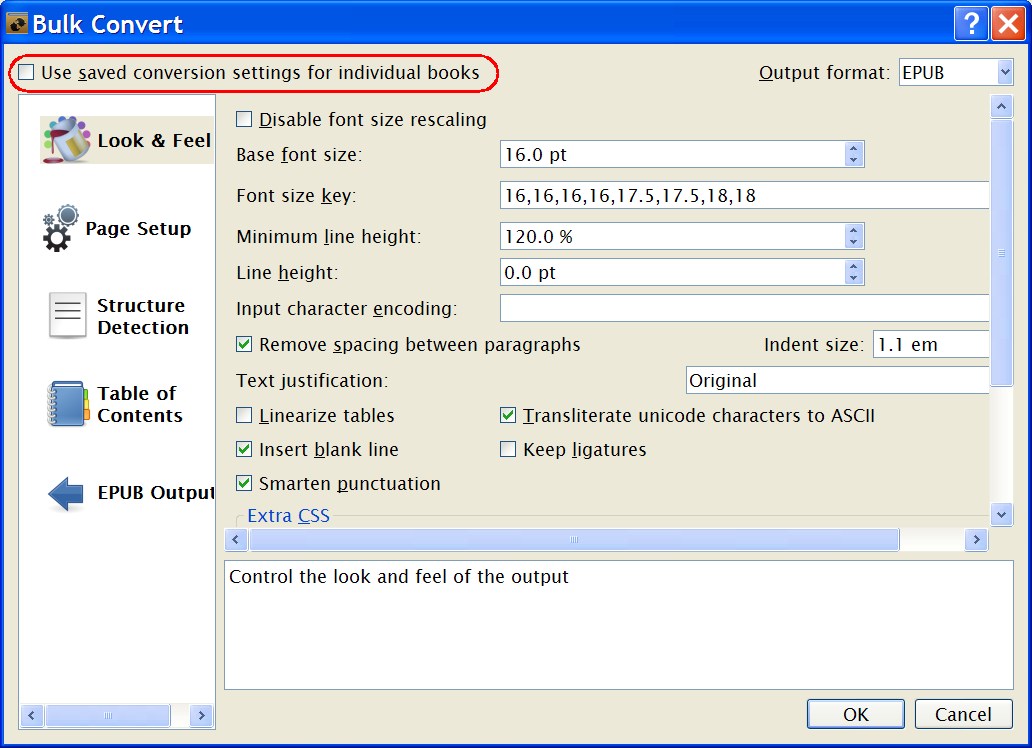Open the EPUB Output section
This screenshot has height=748, width=1032.
131,493
